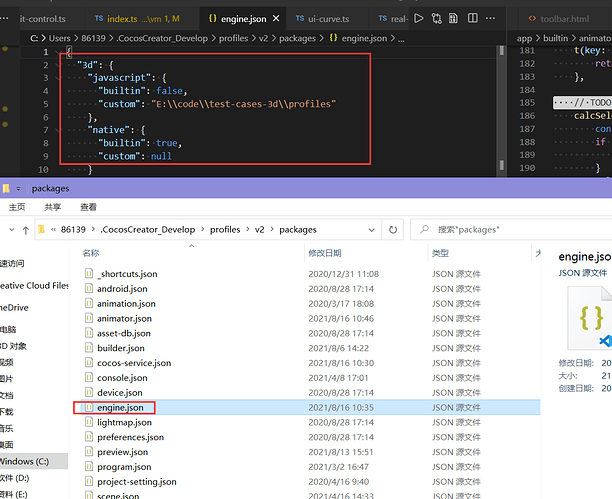
Task: Click the Users breadcrumb in VS Code
Action: pos(59,38)
